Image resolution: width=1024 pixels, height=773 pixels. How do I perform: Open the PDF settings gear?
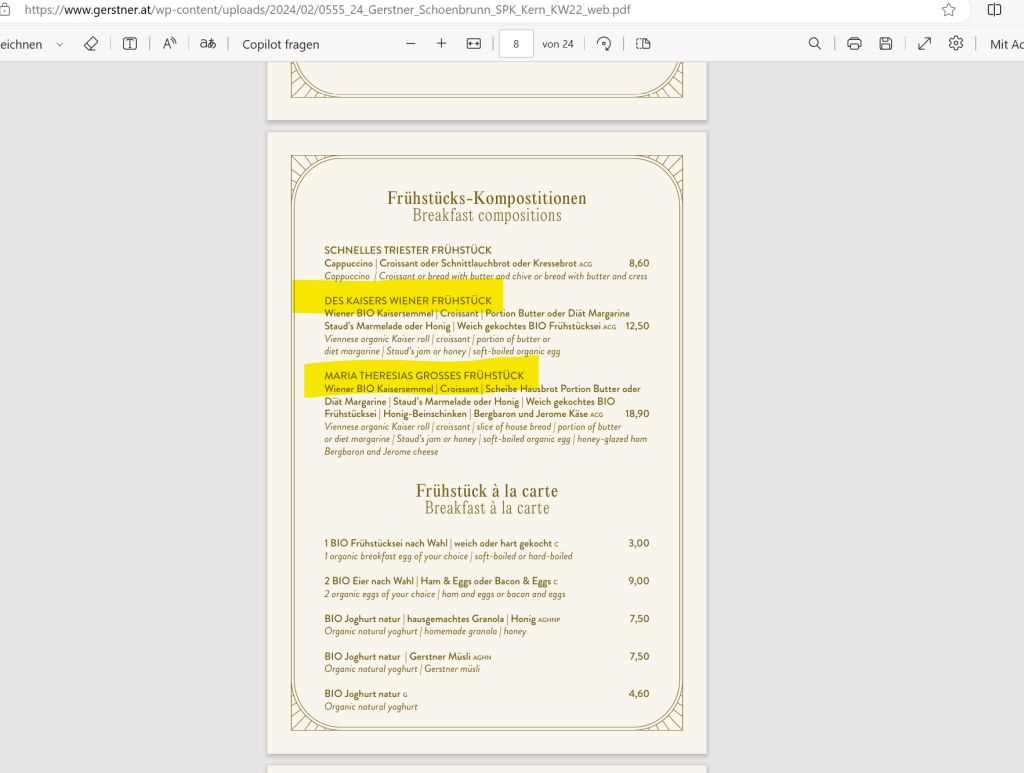[x=956, y=44]
